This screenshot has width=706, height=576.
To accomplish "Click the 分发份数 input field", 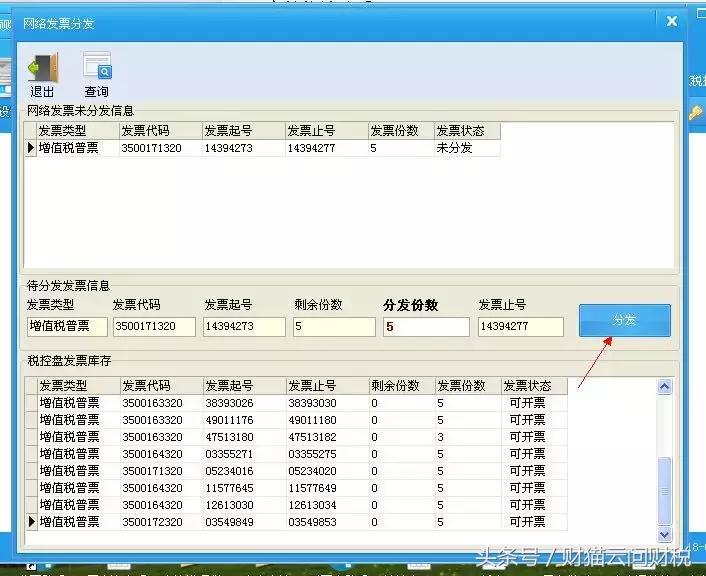I will pos(426,327).
